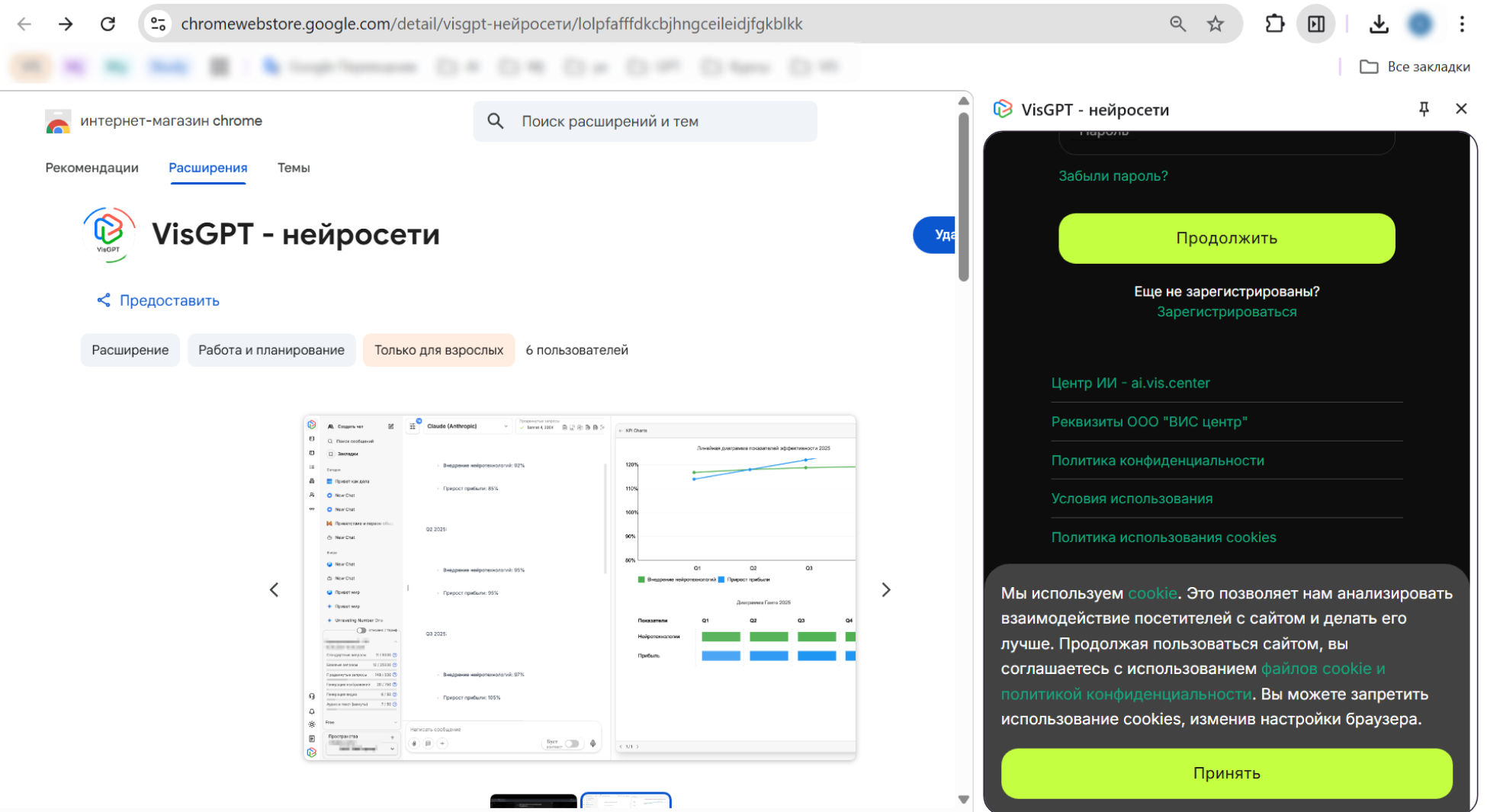Click the blue remove button beside title
1487x812 pixels.
pos(935,235)
